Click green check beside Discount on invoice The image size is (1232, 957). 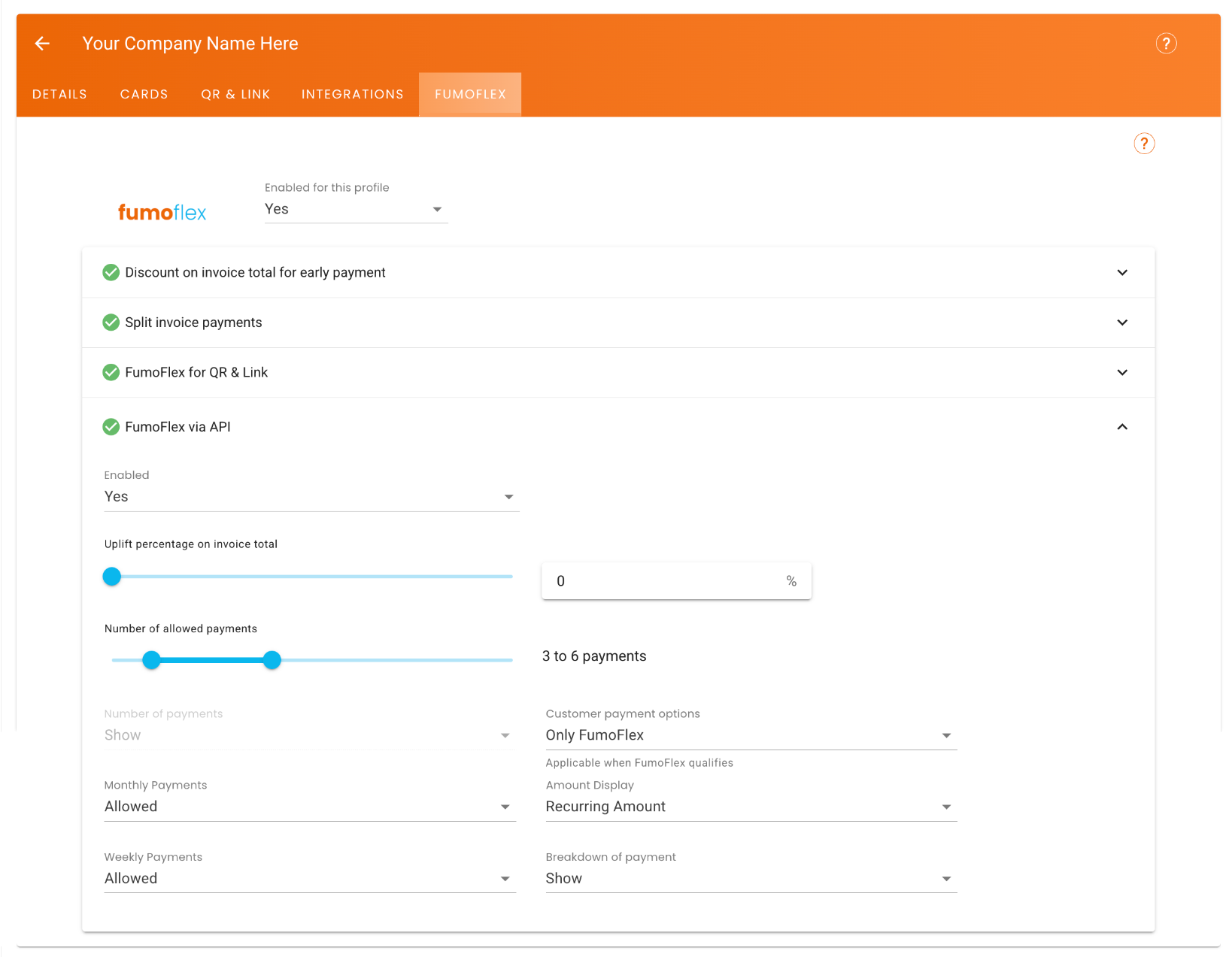pos(111,272)
